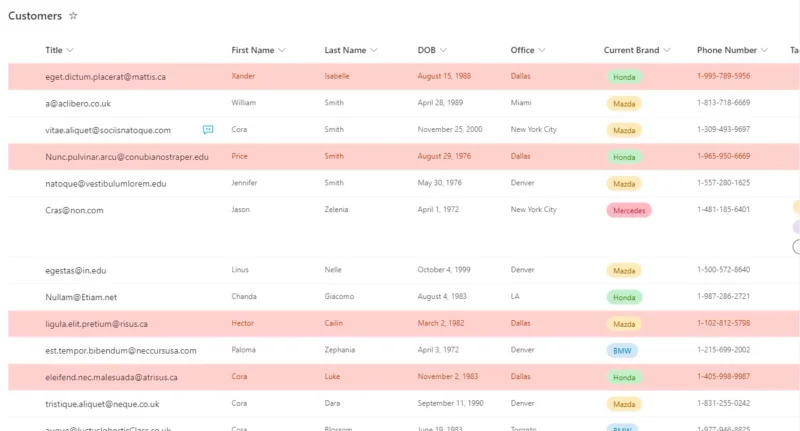Open the Cras@non.com customer entry
Viewport: 800px width, 431px height.
click(74, 210)
